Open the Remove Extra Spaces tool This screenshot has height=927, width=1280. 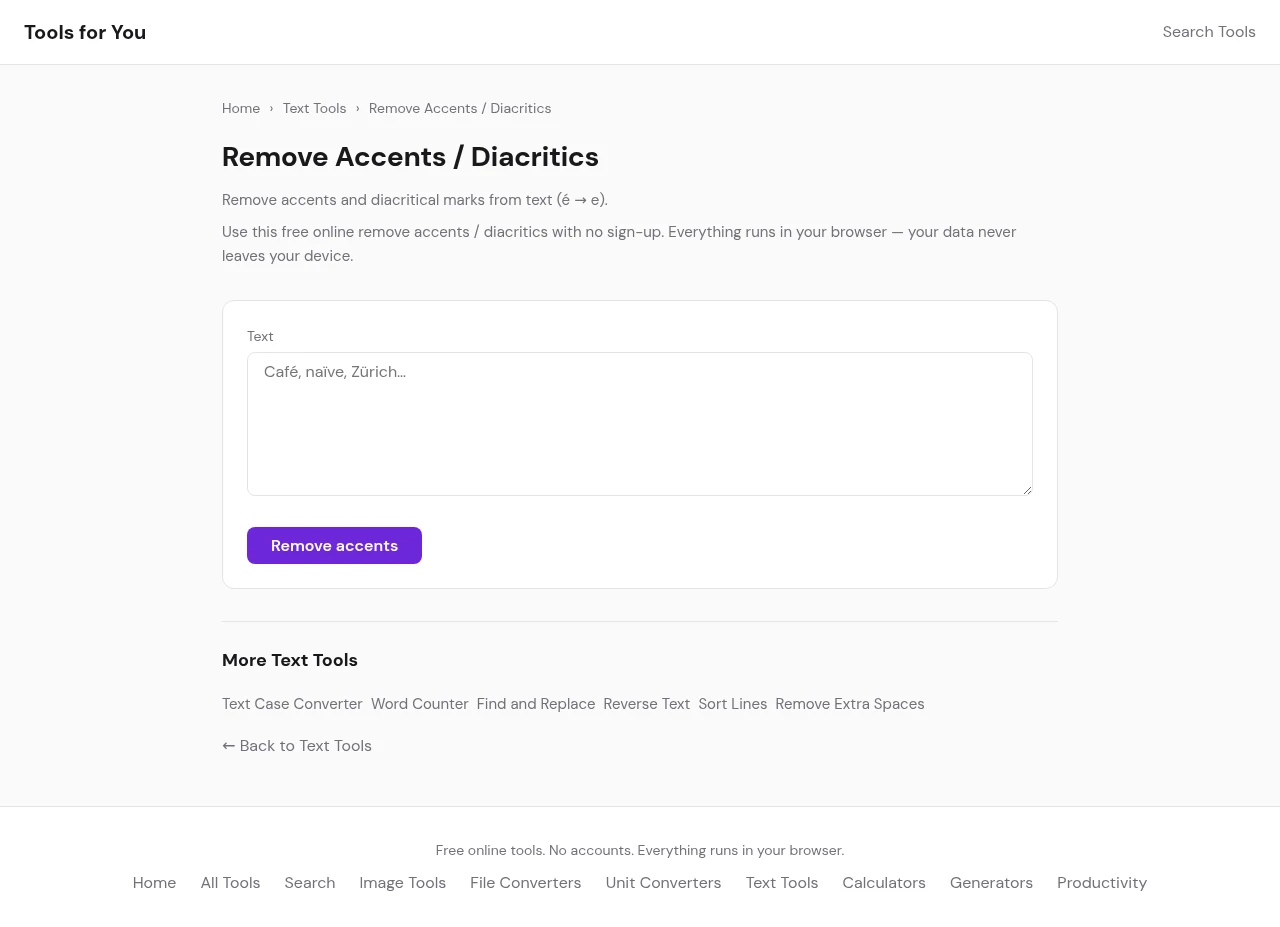tap(849, 704)
